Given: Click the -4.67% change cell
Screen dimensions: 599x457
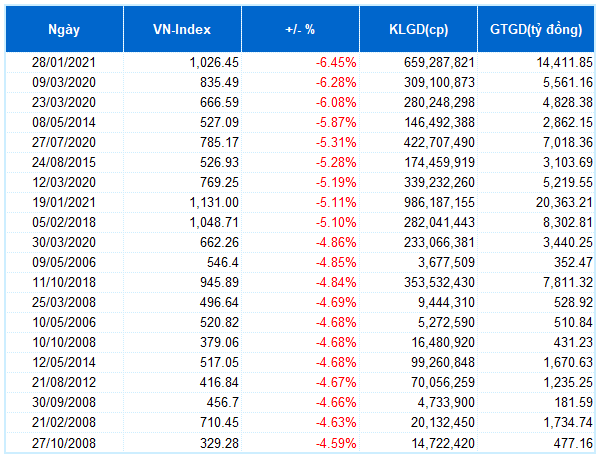Looking at the screenshot, I should tap(336, 382).
